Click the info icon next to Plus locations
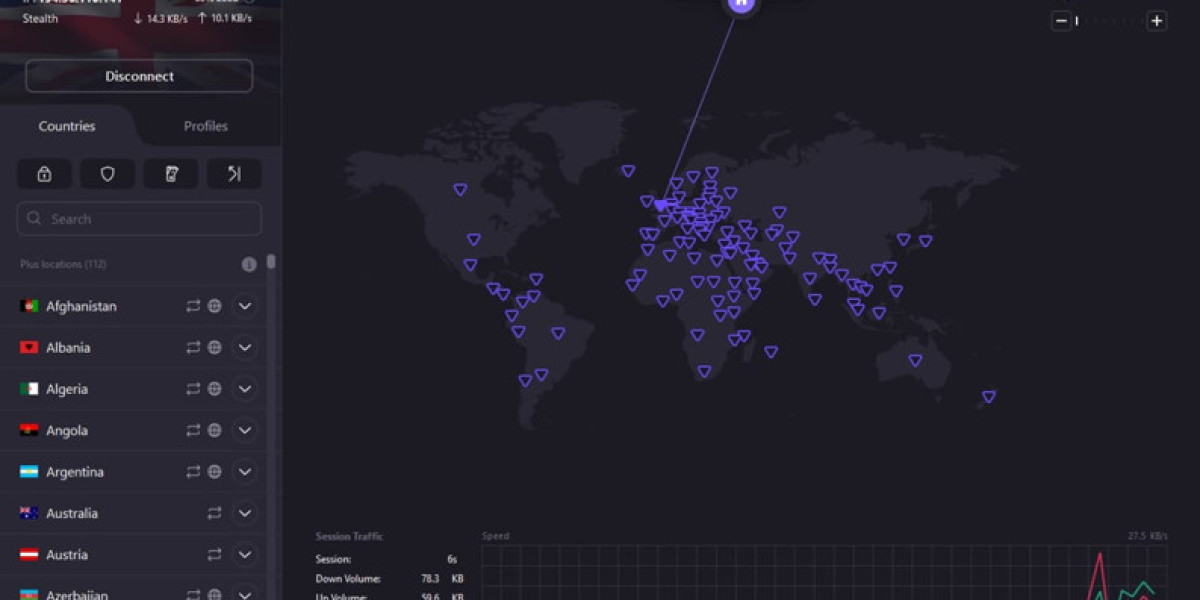1200x600 pixels. [x=248, y=264]
